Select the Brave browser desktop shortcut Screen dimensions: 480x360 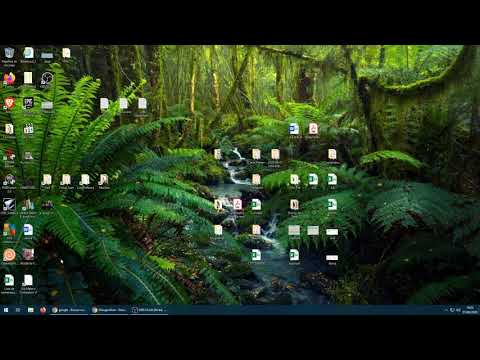click(9, 103)
